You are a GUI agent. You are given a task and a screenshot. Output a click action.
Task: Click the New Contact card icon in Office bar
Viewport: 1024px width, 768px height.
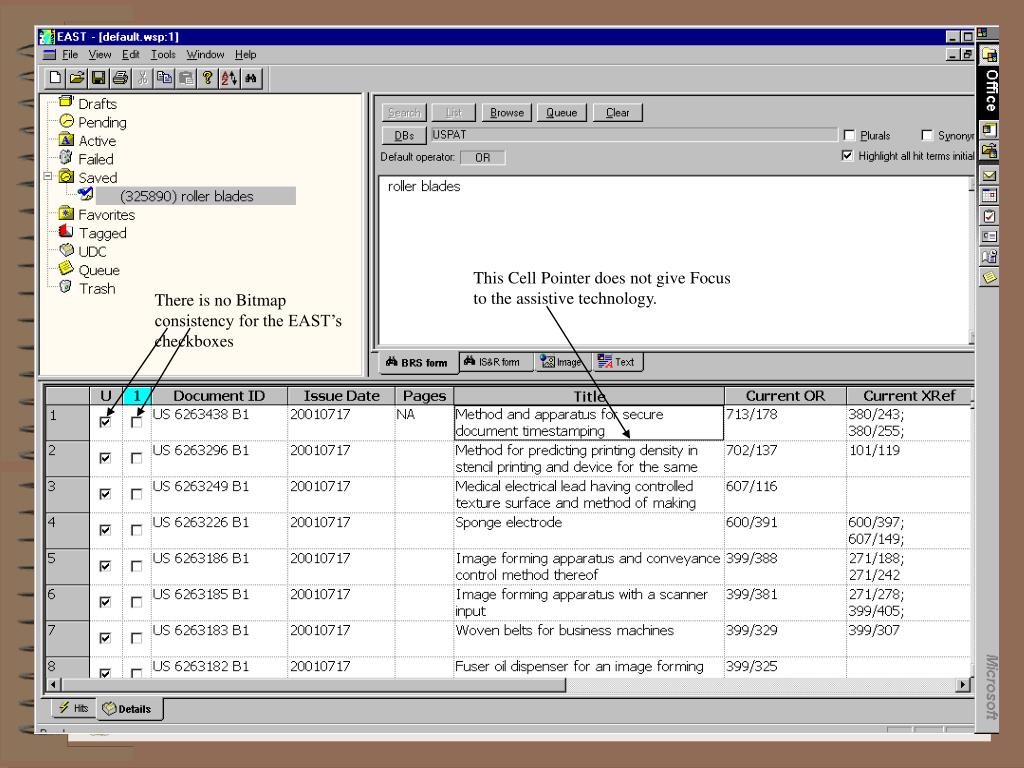tap(989, 236)
